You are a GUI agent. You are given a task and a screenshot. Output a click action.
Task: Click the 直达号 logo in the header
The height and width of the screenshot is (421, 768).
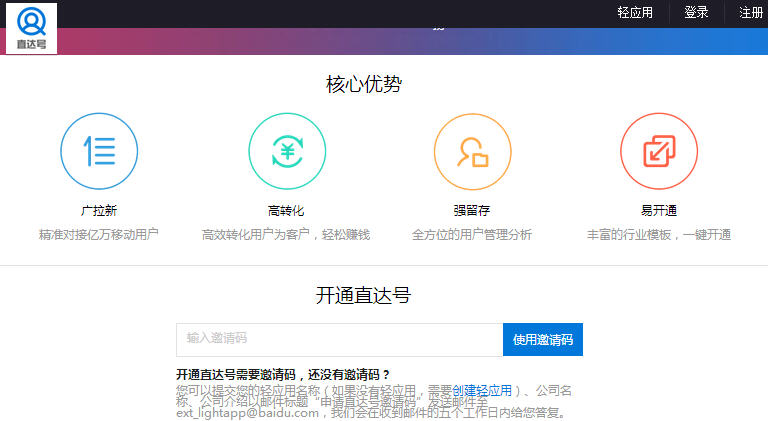point(31,28)
